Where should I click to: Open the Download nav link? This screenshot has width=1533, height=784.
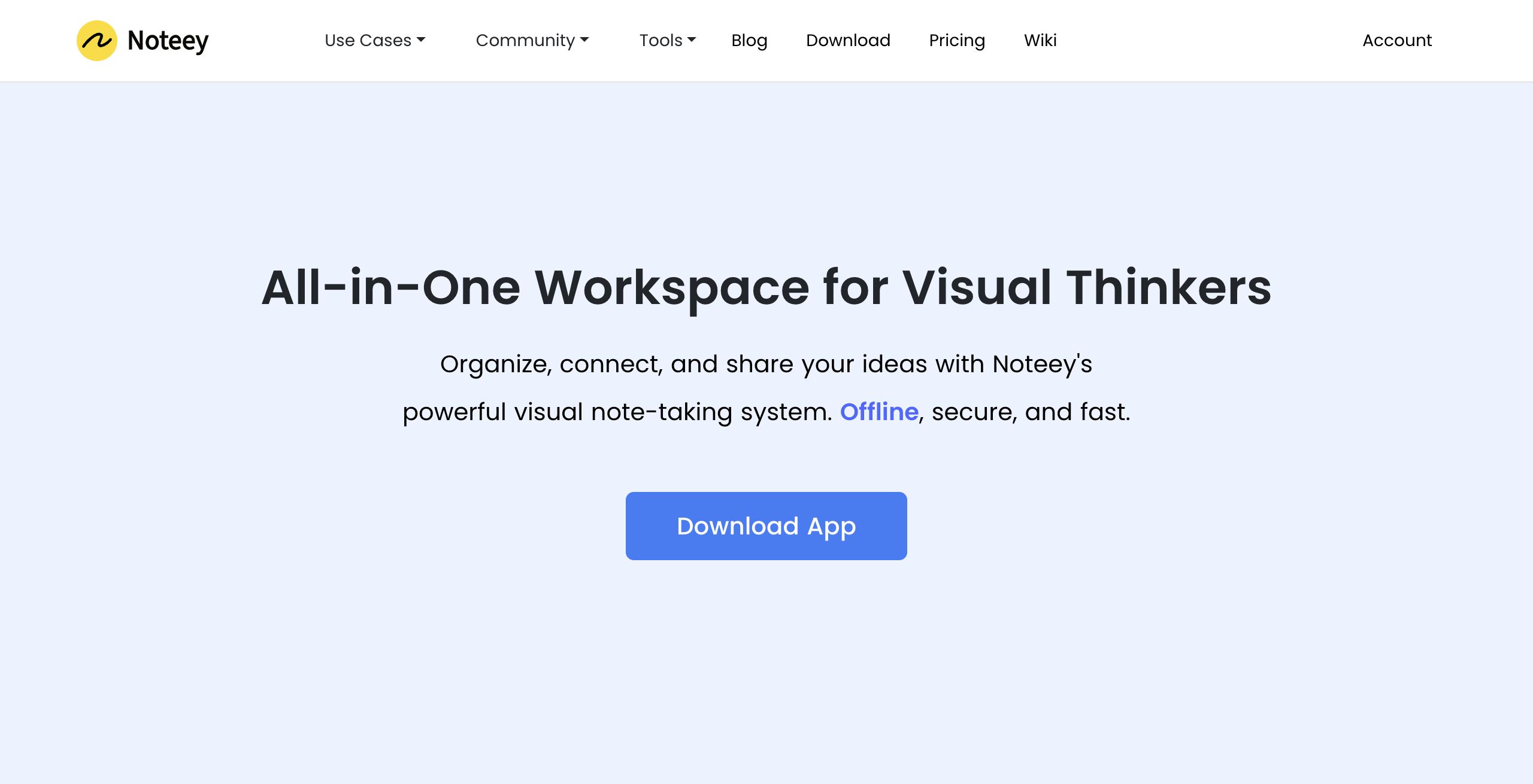[x=848, y=40]
